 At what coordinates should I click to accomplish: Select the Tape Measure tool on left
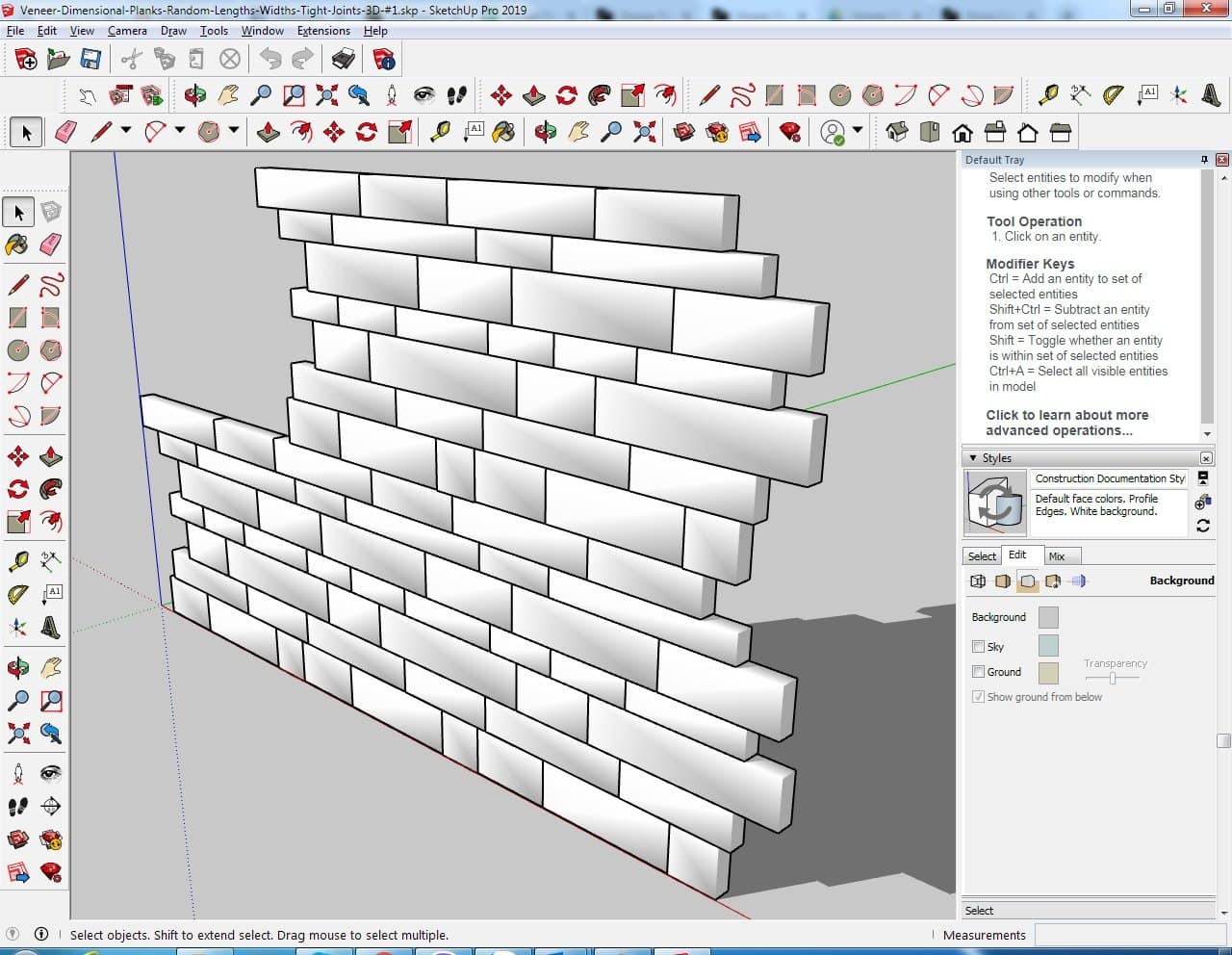[x=17, y=561]
